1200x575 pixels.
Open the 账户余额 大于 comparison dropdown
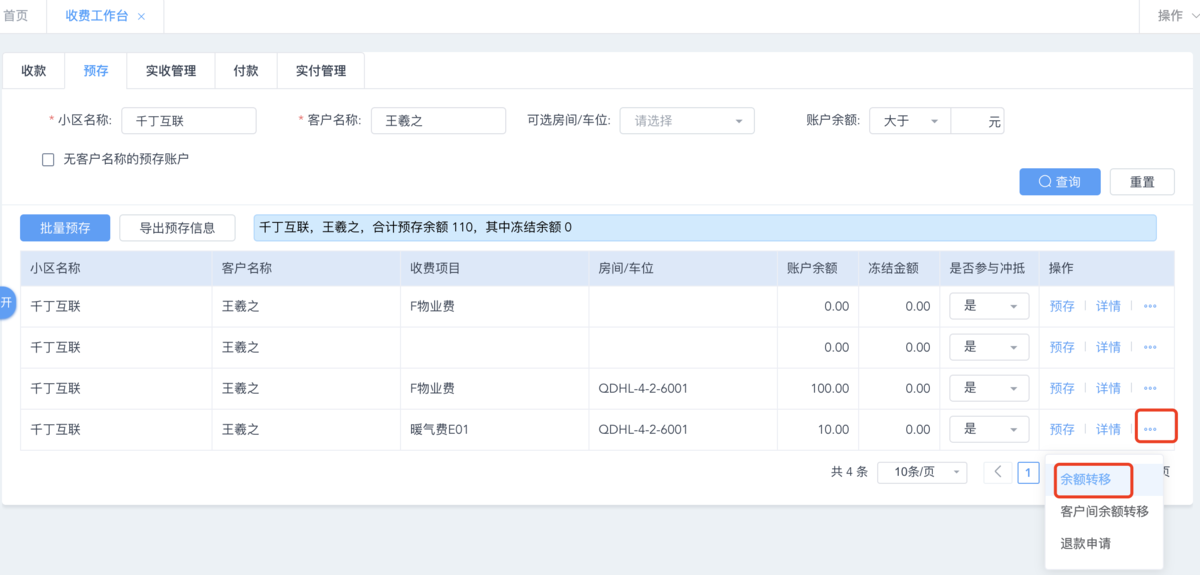[910, 121]
